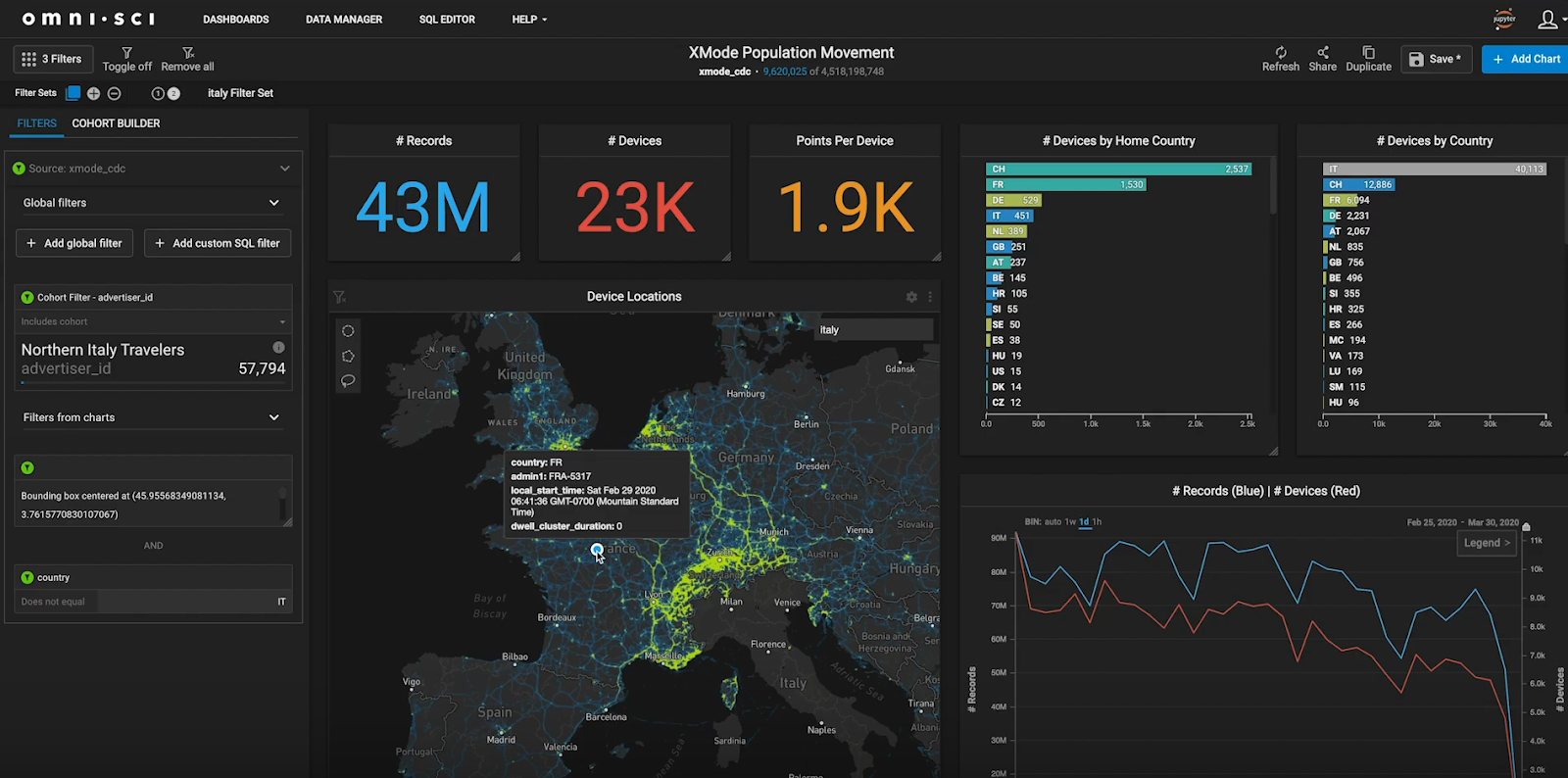
Task: Open the Includes cohort dropdown
Action: 154,321
